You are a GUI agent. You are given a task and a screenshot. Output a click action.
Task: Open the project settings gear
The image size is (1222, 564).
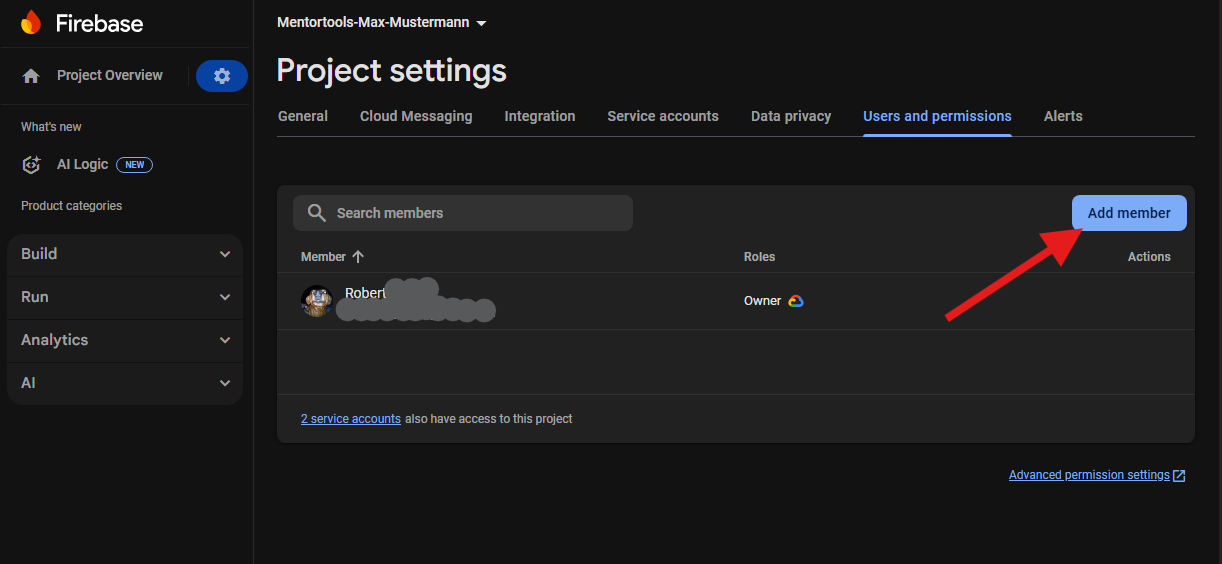coord(222,76)
